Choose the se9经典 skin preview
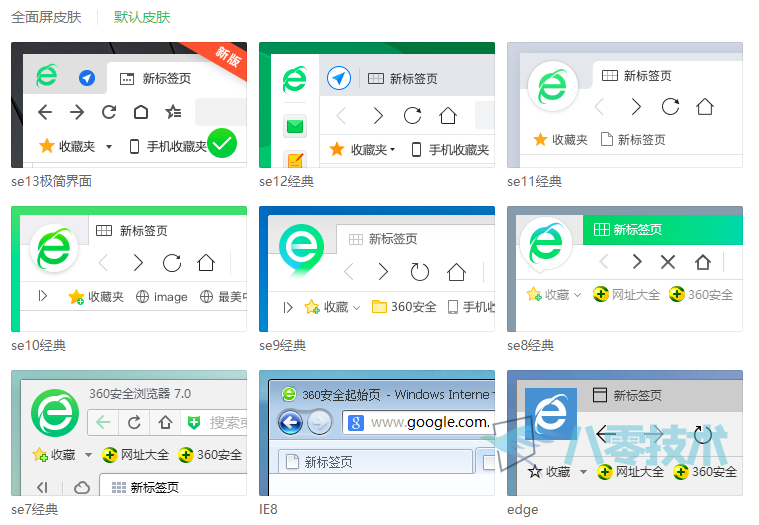This screenshot has height=525, width=759. (x=377, y=269)
